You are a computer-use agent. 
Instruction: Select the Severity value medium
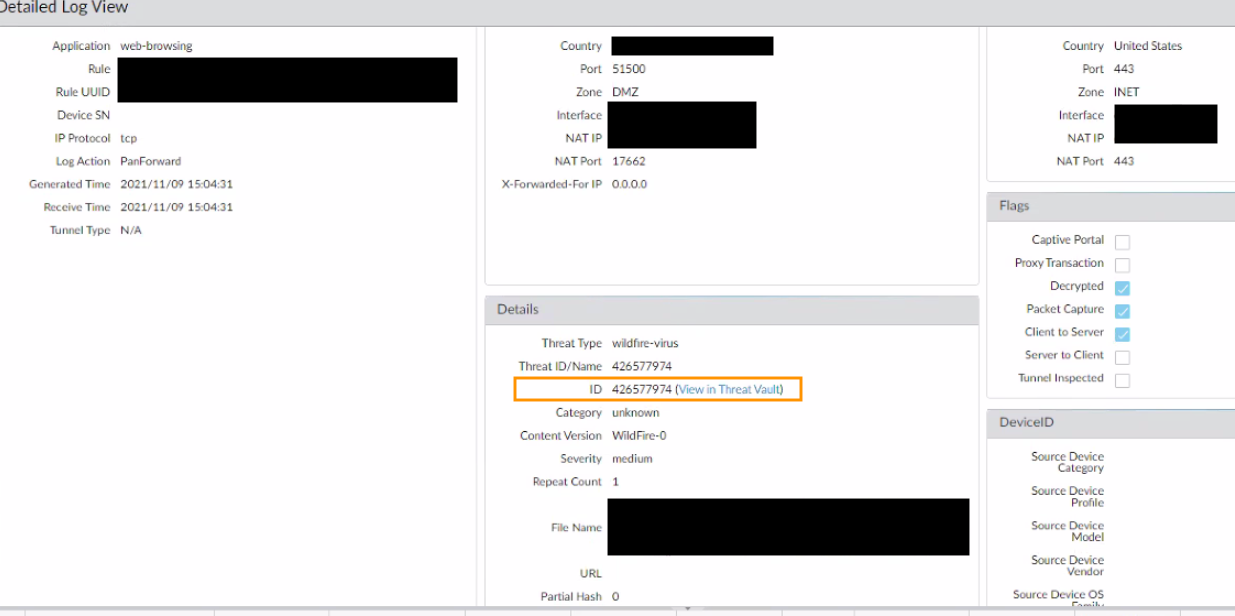click(632, 459)
